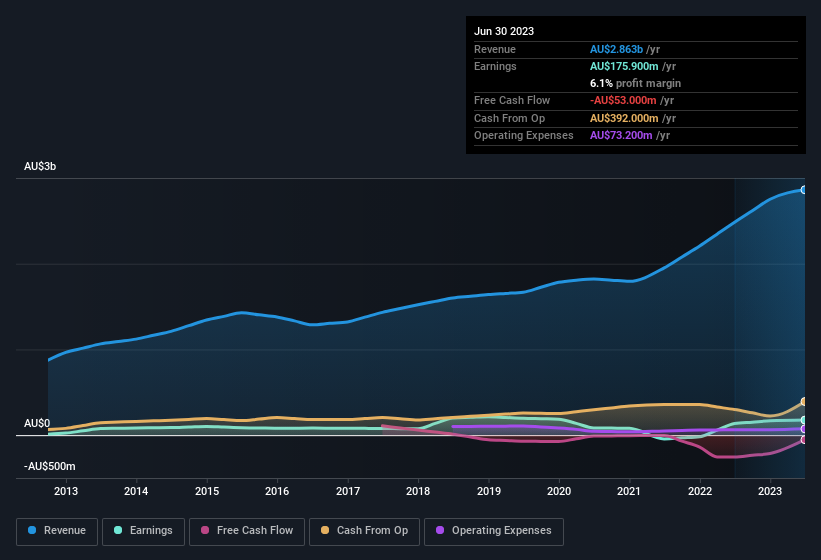Select the 2023 label on the x-axis
821x560 pixels.
point(770,491)
